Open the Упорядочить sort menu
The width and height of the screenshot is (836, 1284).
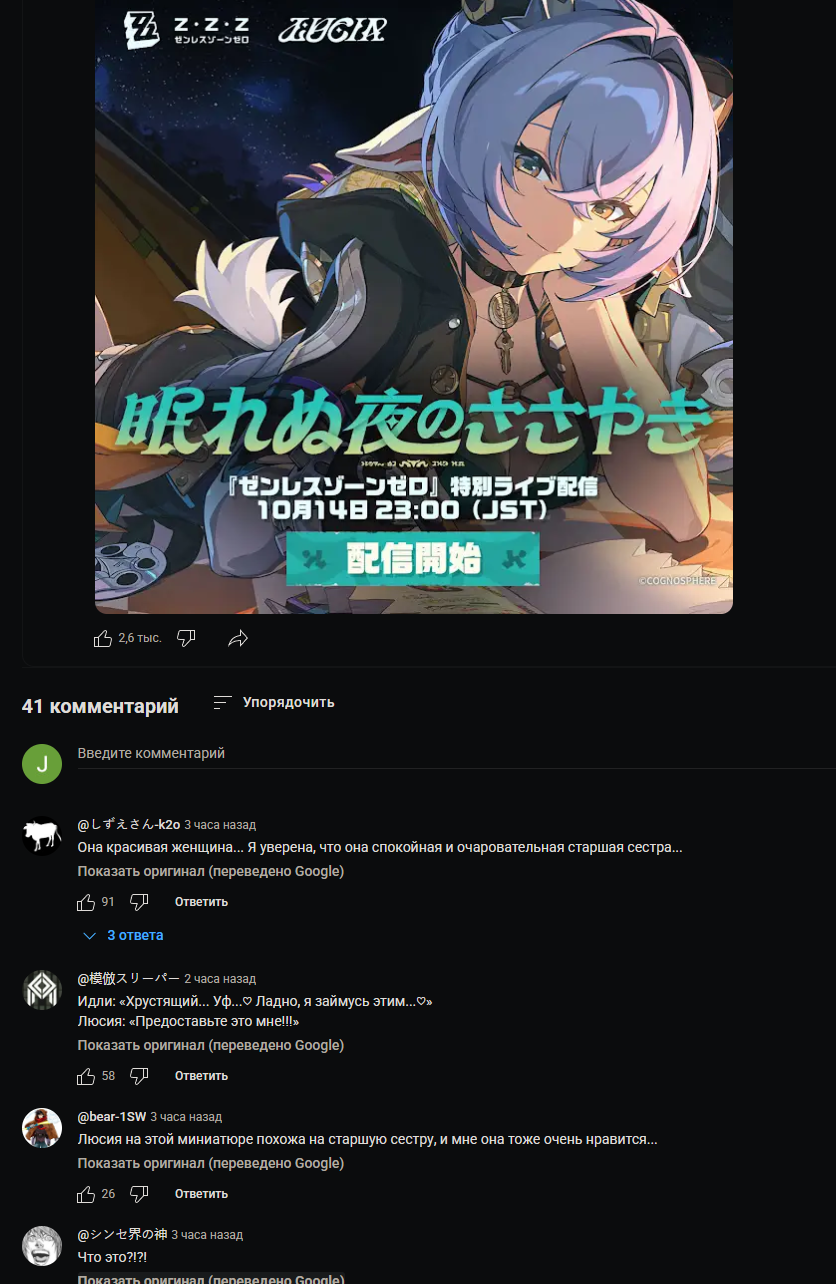pos(274,703)
